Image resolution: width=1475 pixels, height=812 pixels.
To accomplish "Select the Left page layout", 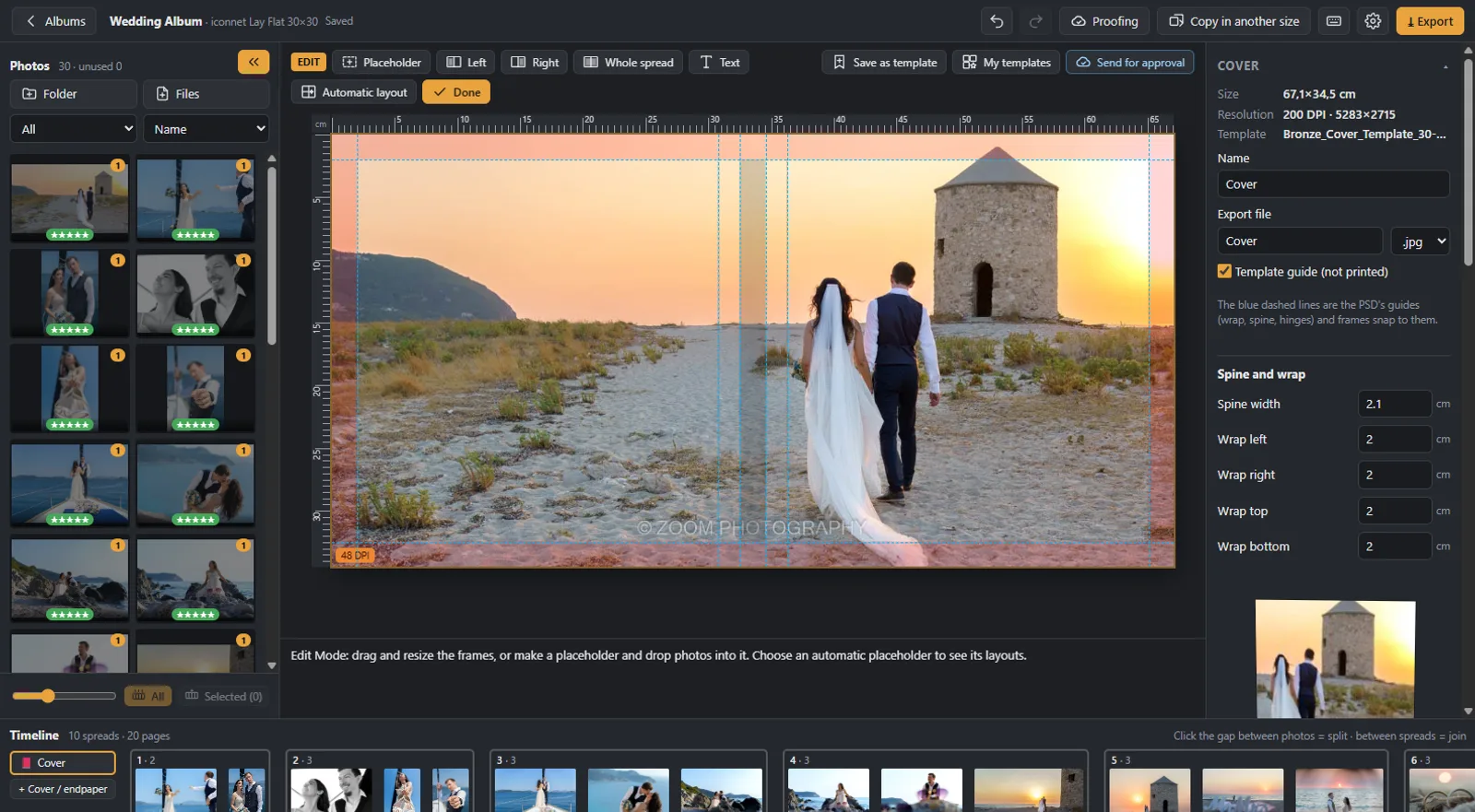I will 466,63.
